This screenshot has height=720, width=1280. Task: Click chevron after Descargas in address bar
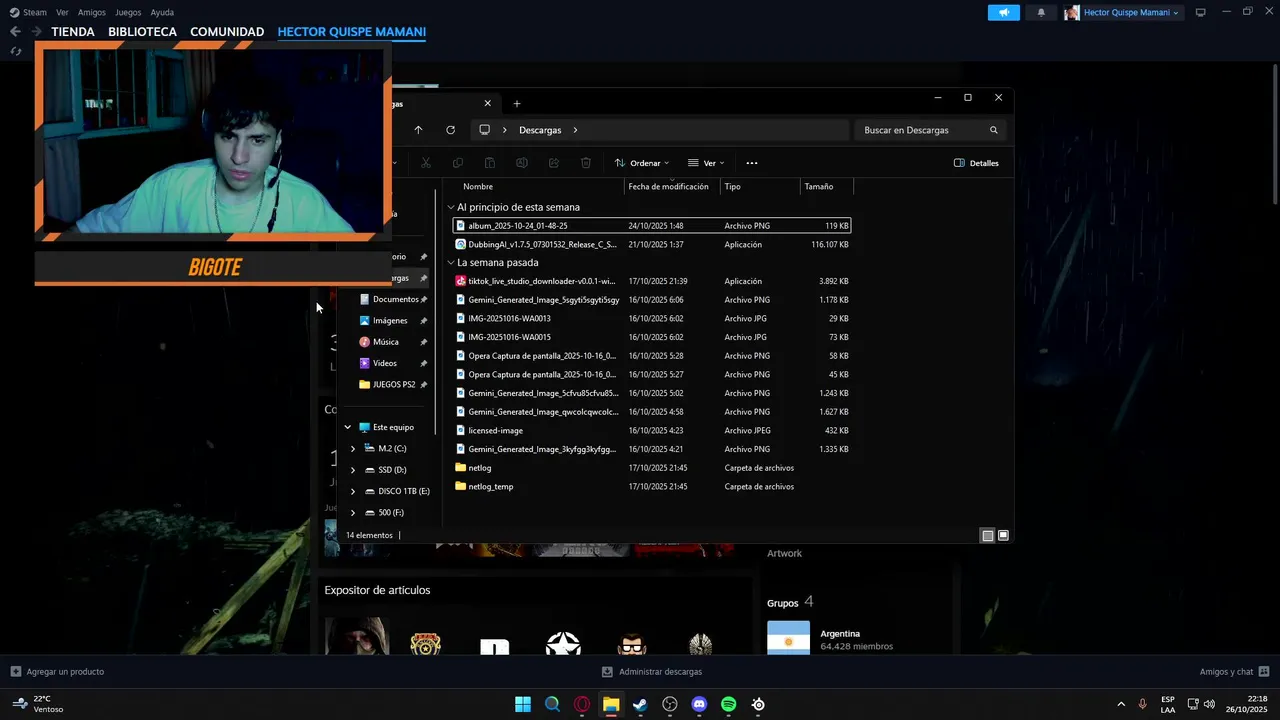[576, 130]
